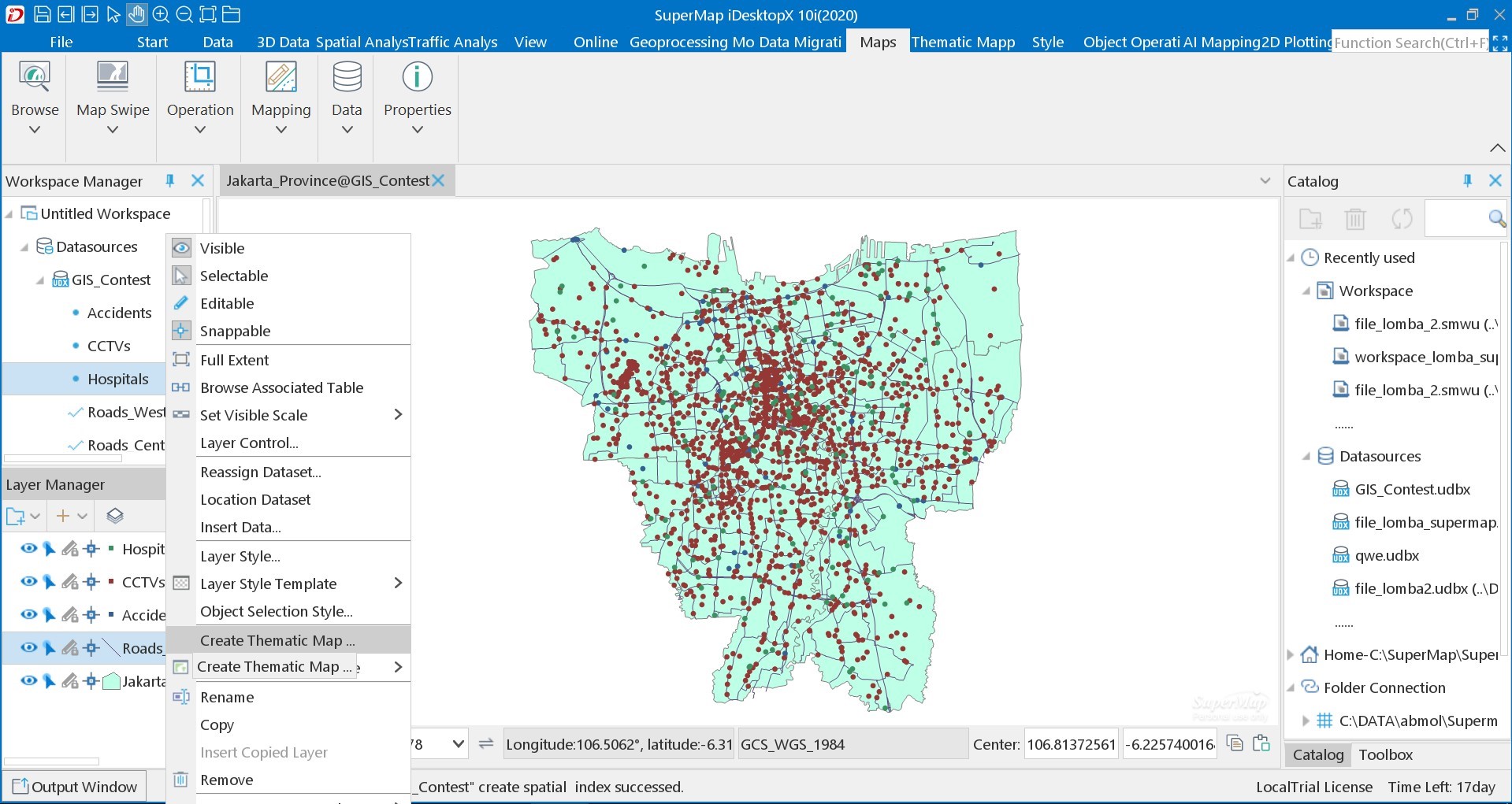
Task: Click the Catalog search magnifier icon
Action: [x=1496, y=218]
